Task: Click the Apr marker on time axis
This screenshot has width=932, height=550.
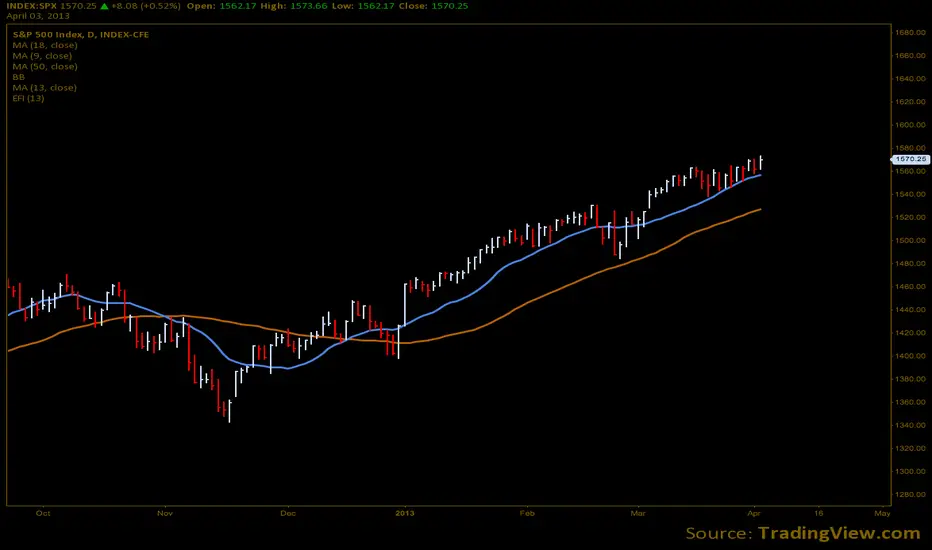Action: point(754,513)
